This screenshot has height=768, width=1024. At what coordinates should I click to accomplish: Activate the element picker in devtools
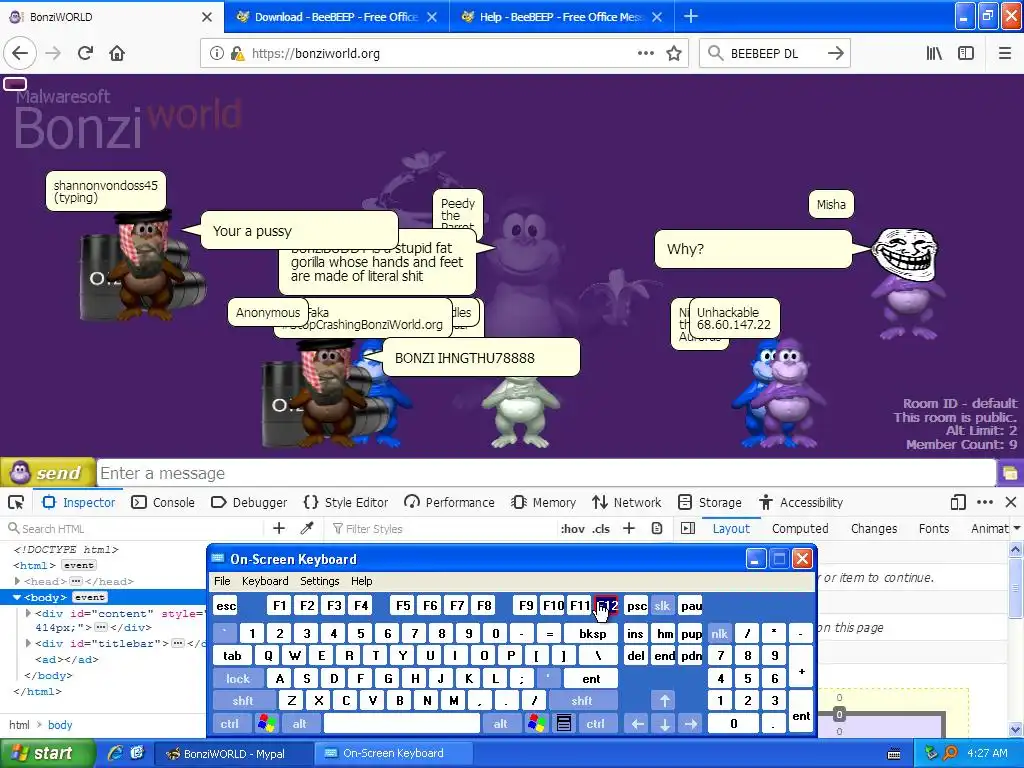[x=16, y=502]
